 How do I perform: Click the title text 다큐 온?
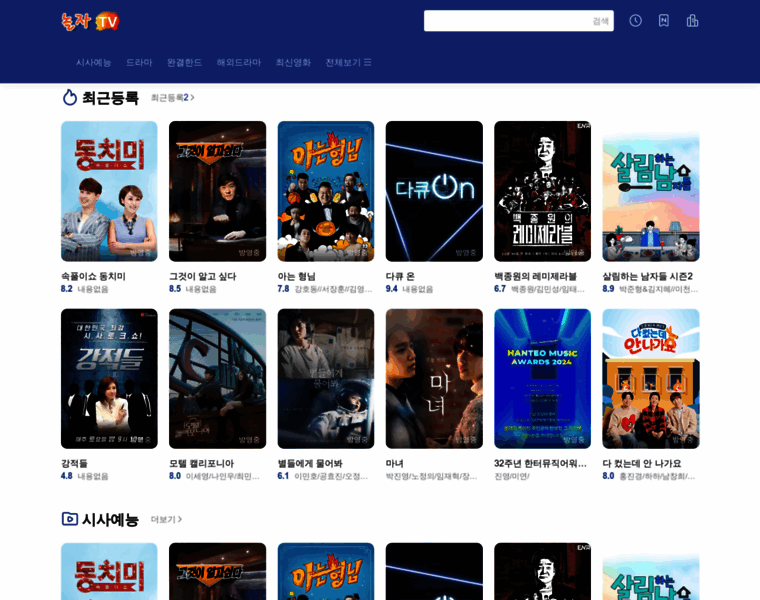[400, 276]
